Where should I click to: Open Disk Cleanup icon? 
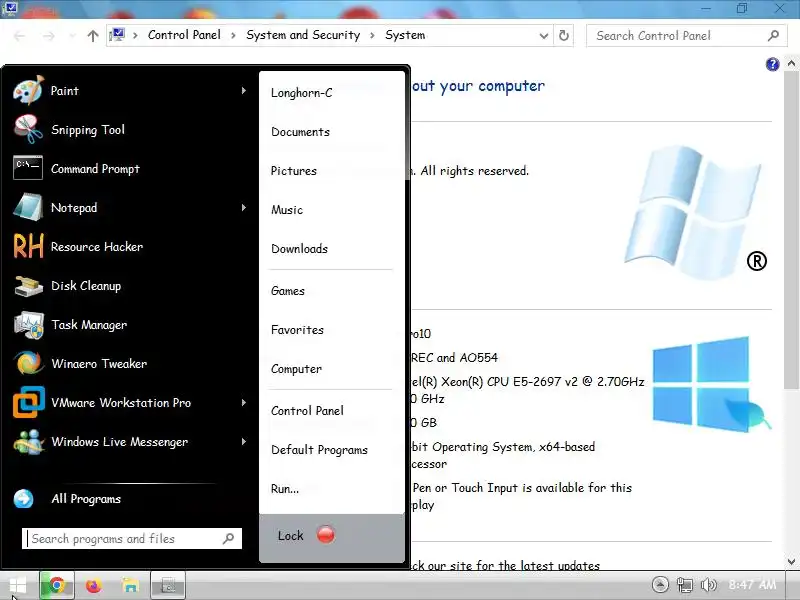(28, 286)
